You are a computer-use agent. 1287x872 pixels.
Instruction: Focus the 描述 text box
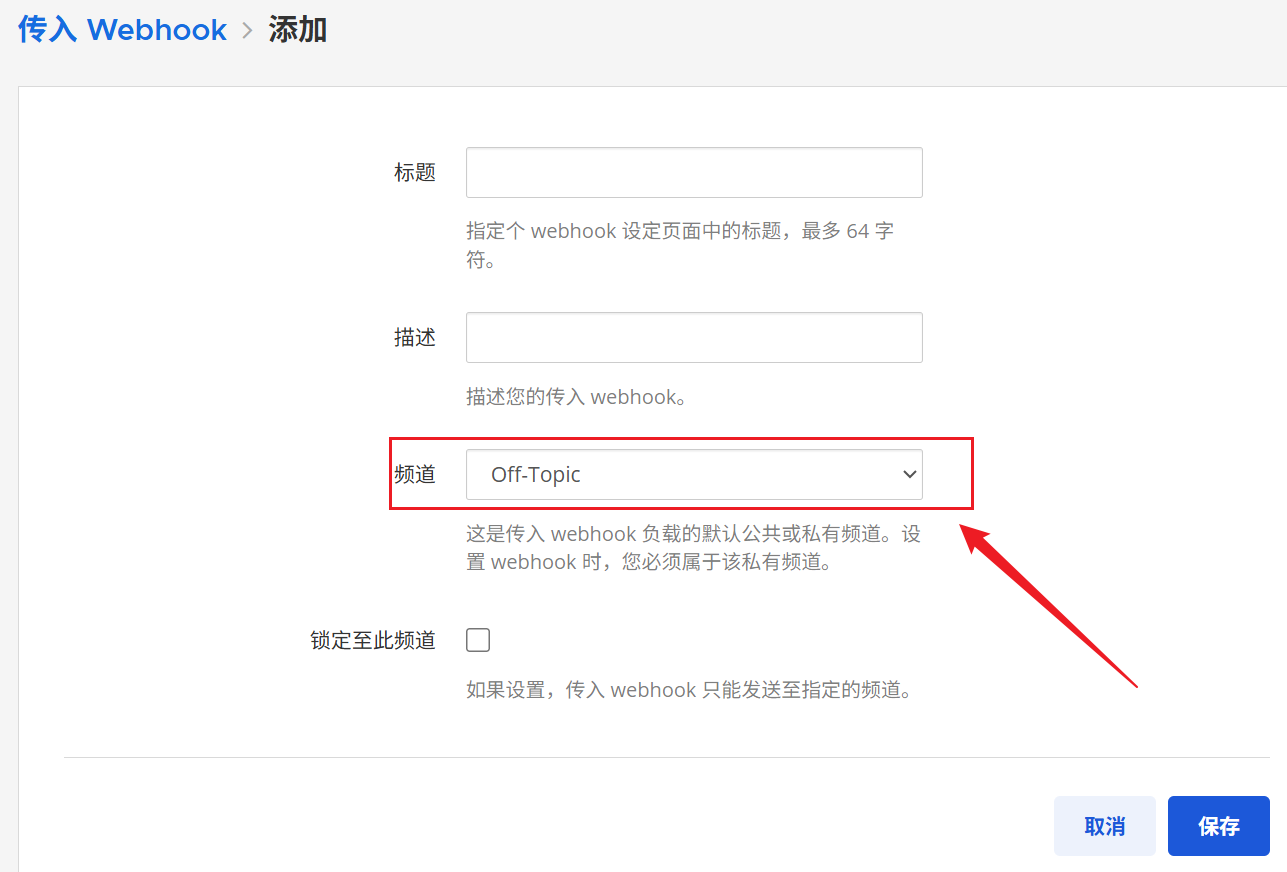[694, 337]
